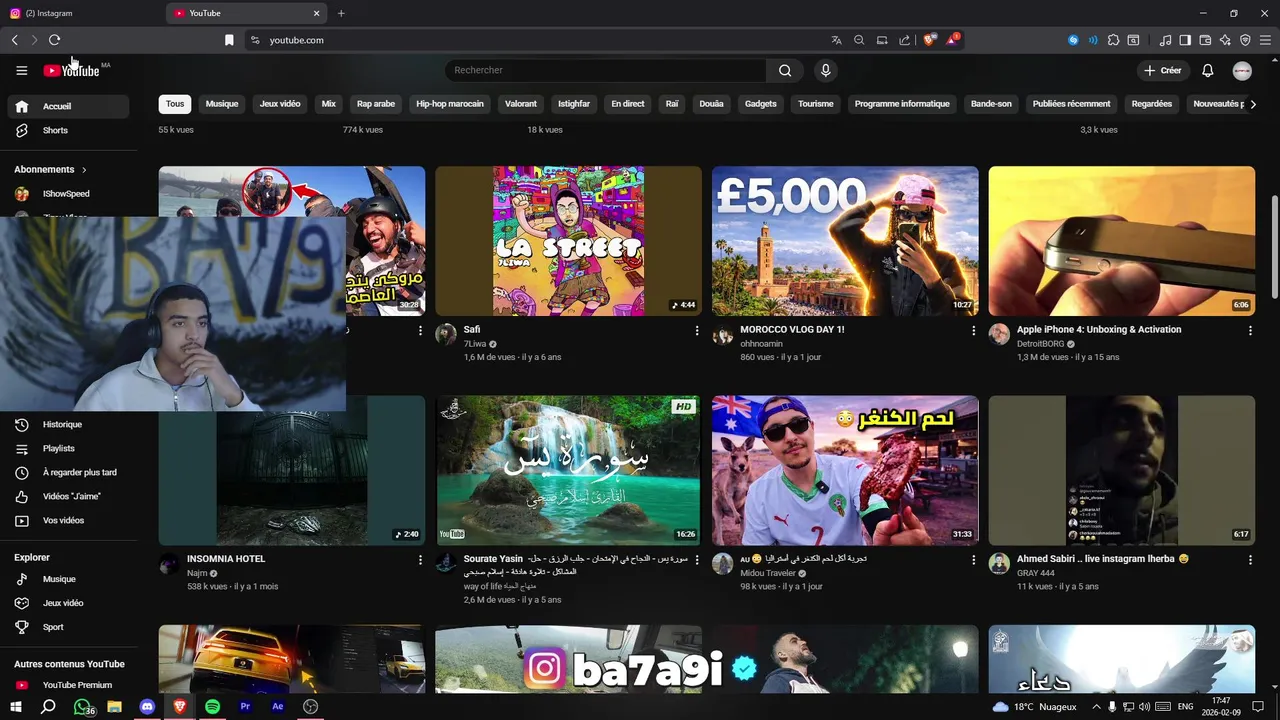The width and height of the screenshot is (1280, 720).
Task: Expand the Abonnements section arrow
Action: 84,170
